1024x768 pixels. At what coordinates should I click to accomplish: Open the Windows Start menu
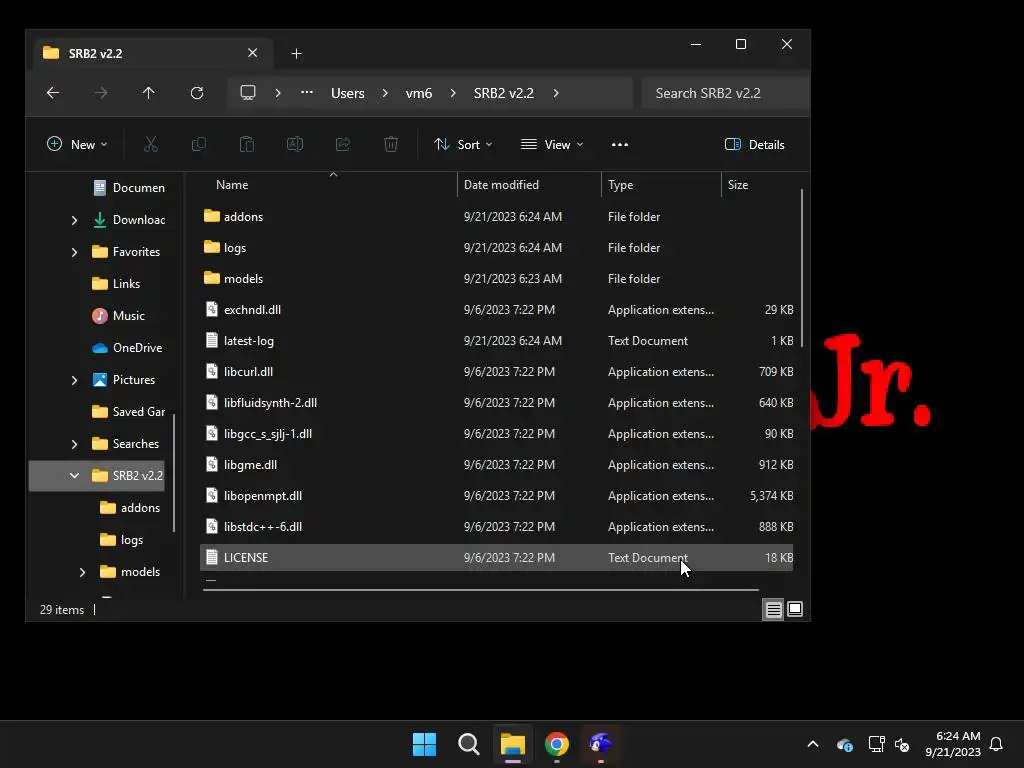tap(424, 744)
